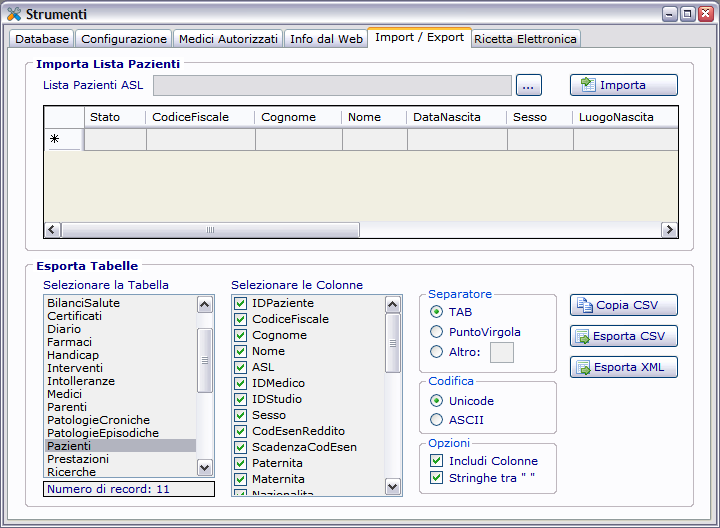
Task: Toggle the Nome column checkbox
Action: pyautogui.click(x=241, y=351)
